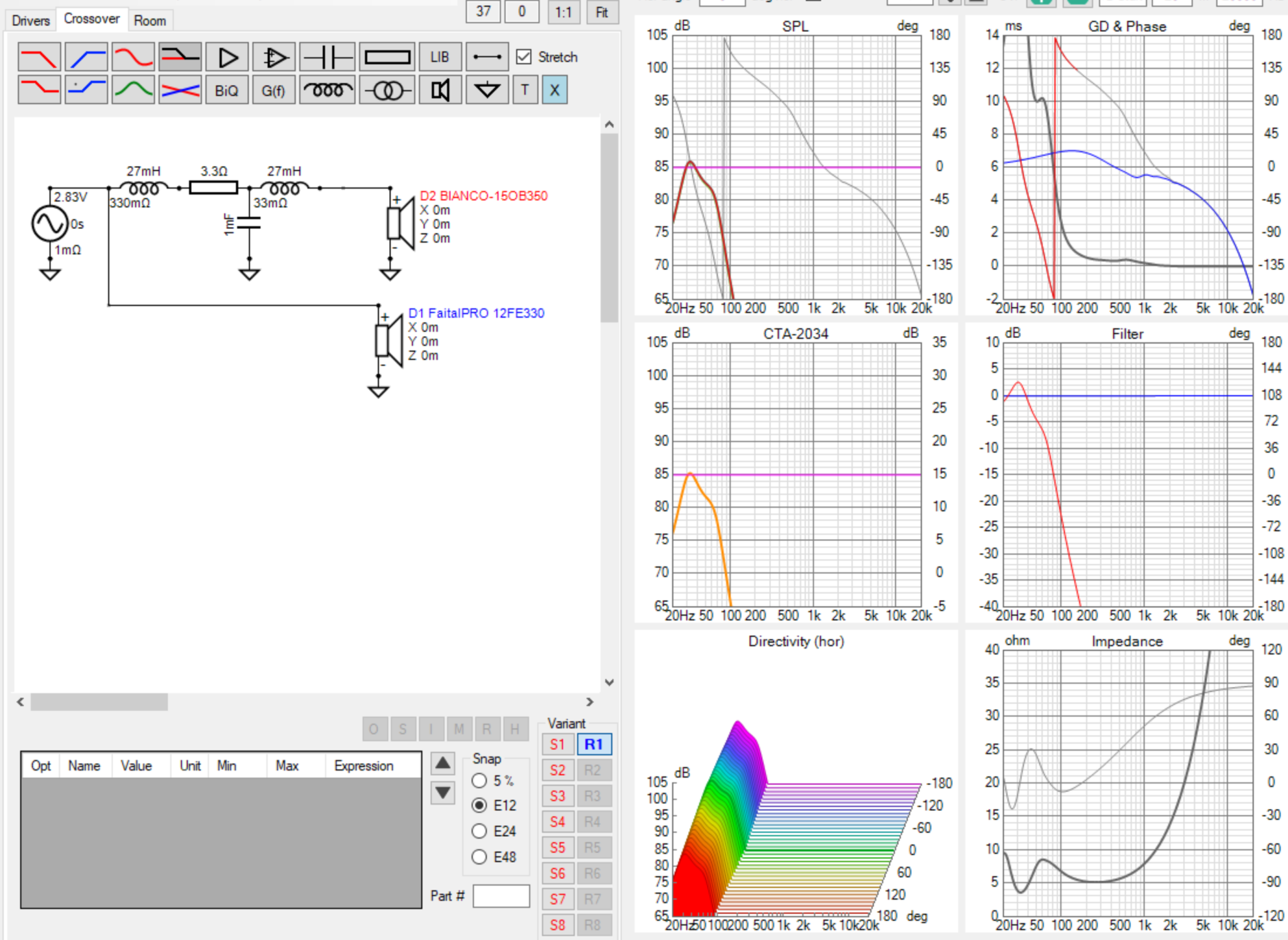Viewport: 1288px width, 940px height.
Task: Select the red low-pass filter tool
Action: click(x=40, y=57)
